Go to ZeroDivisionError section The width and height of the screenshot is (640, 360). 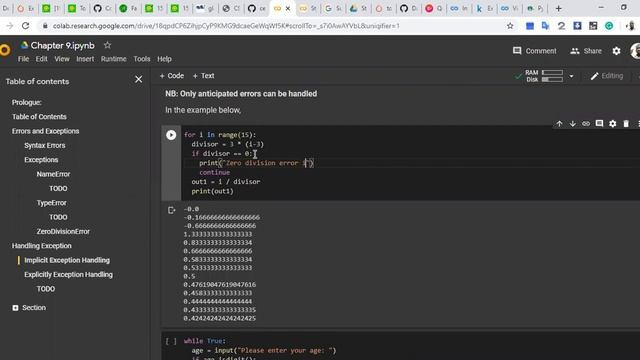(x=63, y=231)
